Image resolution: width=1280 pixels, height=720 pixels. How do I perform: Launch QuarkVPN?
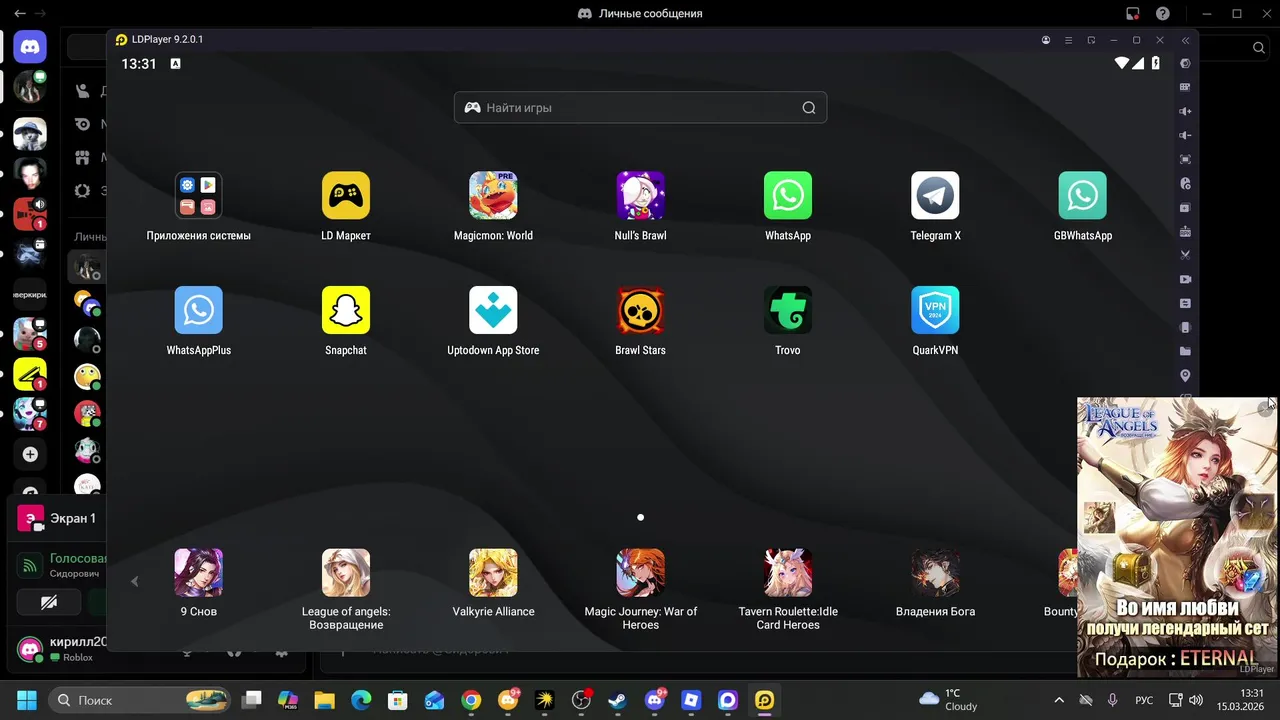point(935,310)
